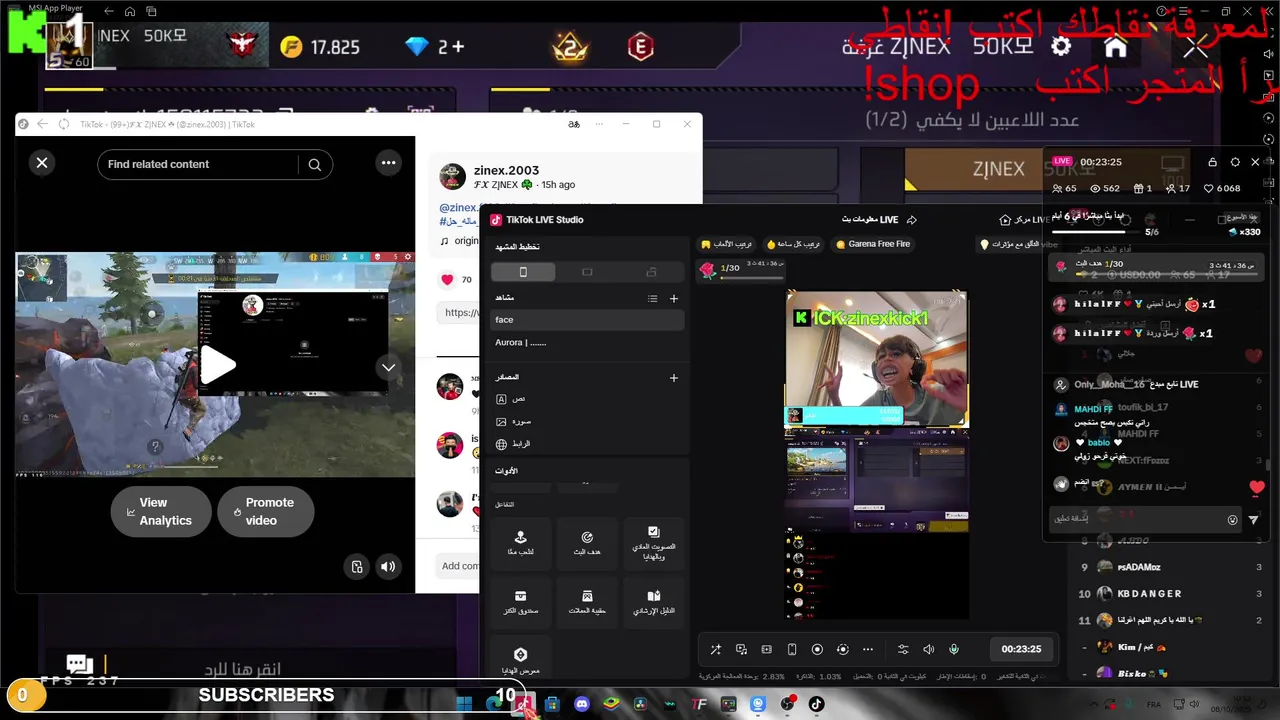Click the share arrow next to LIVE info

pos(911,220)
